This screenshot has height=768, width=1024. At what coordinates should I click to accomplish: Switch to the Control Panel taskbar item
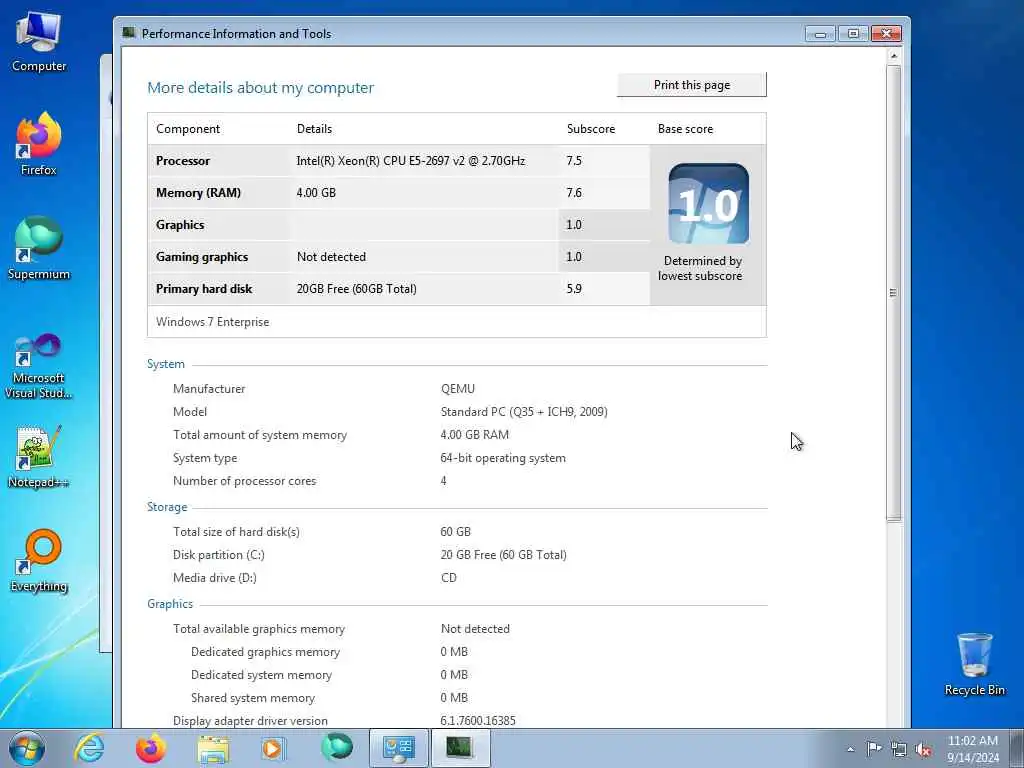point(398,748)
